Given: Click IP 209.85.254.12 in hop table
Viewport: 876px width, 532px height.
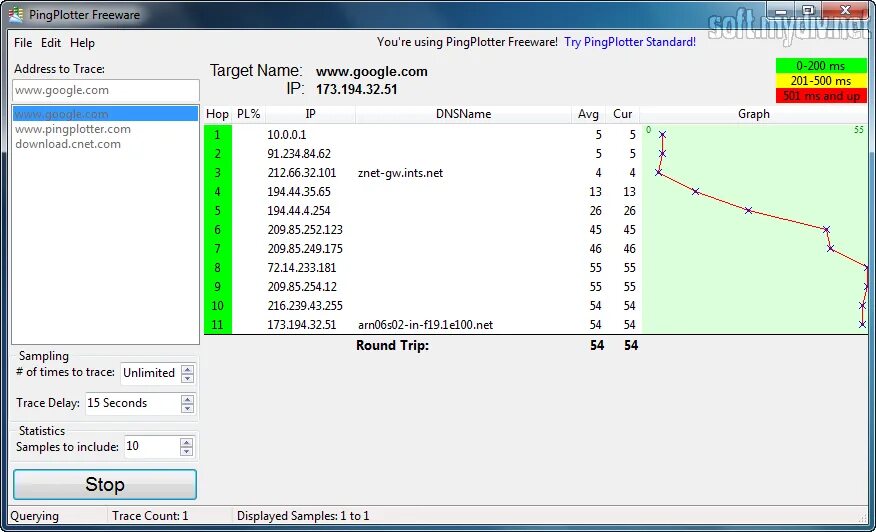Looking at the screenshot, I should point(302,287).
